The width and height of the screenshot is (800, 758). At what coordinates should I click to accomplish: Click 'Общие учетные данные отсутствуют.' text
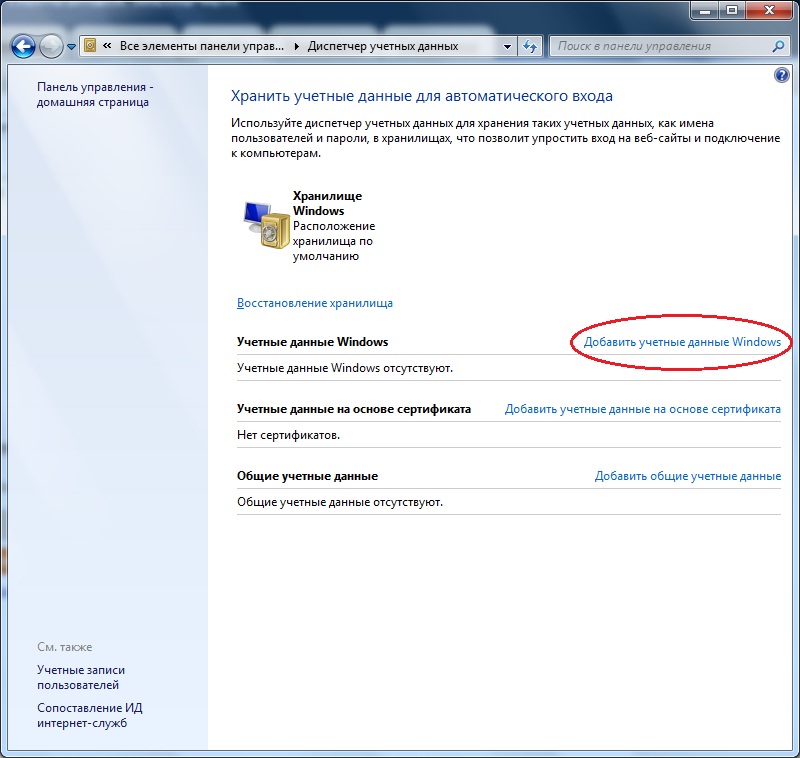[340, 502]
